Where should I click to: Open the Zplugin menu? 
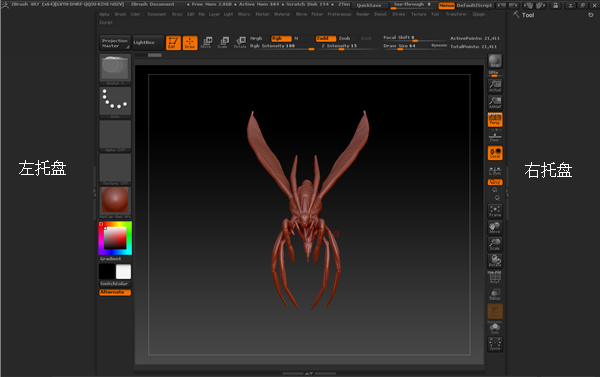click(479, 14)
